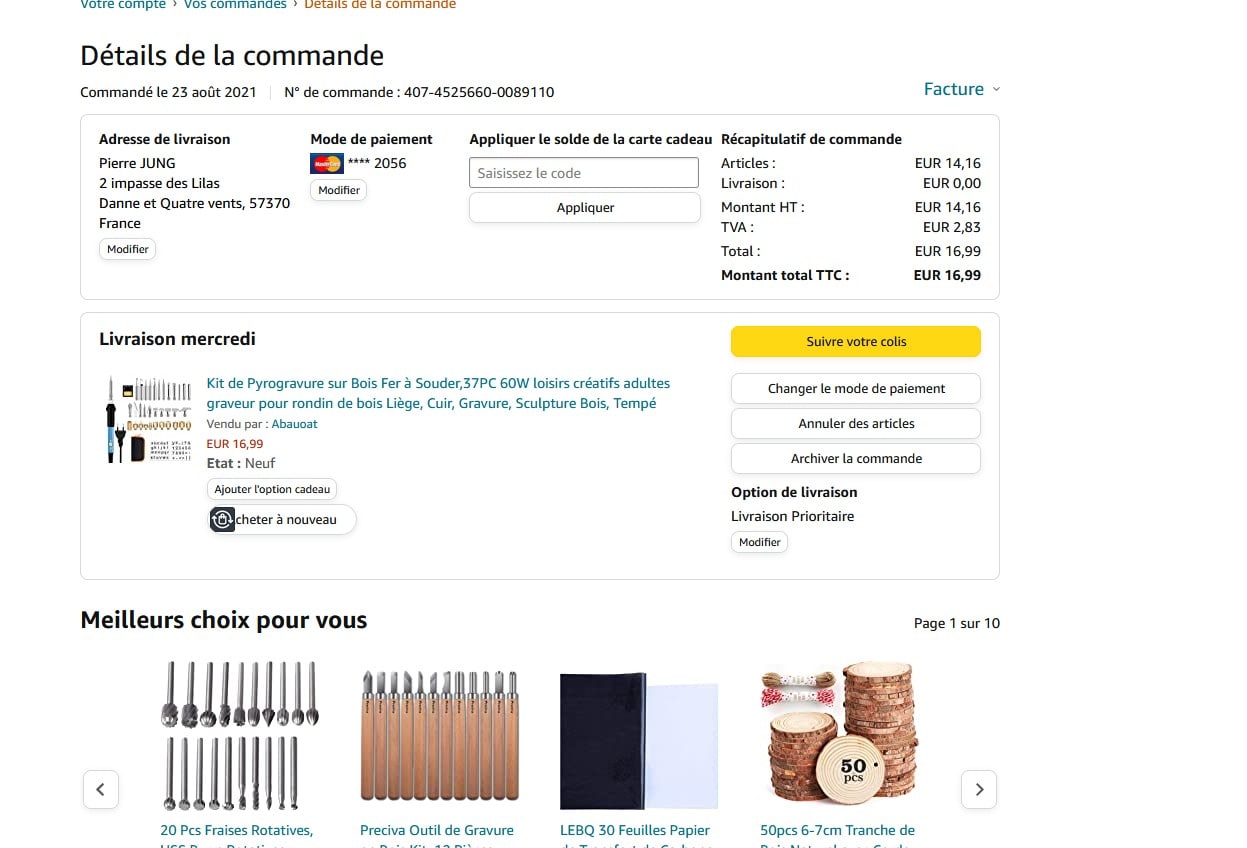Click Ajouter l'option cadeau button
The width and height of the screenshot is (1247, 848).
(x=272, y=490)
